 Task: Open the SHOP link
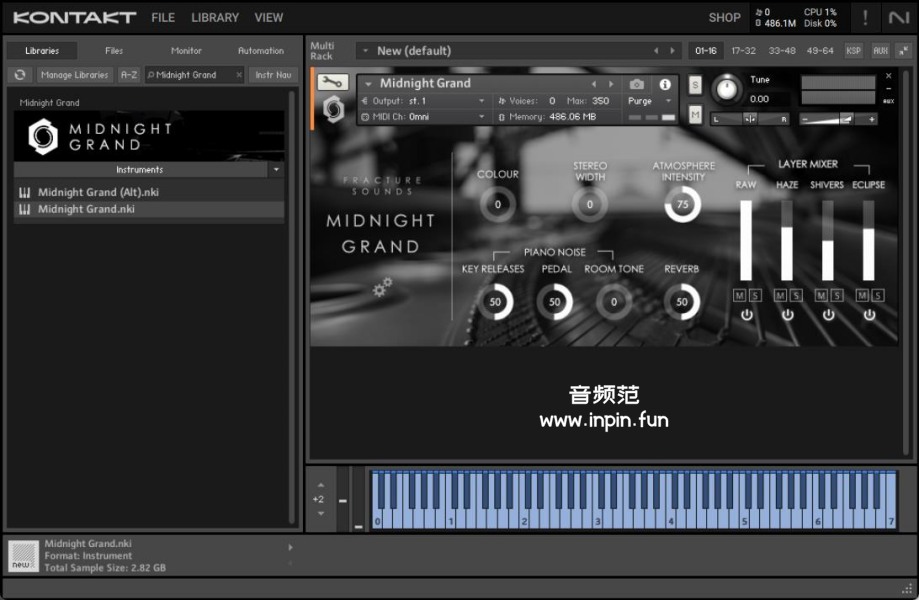[x=724, y=17]
